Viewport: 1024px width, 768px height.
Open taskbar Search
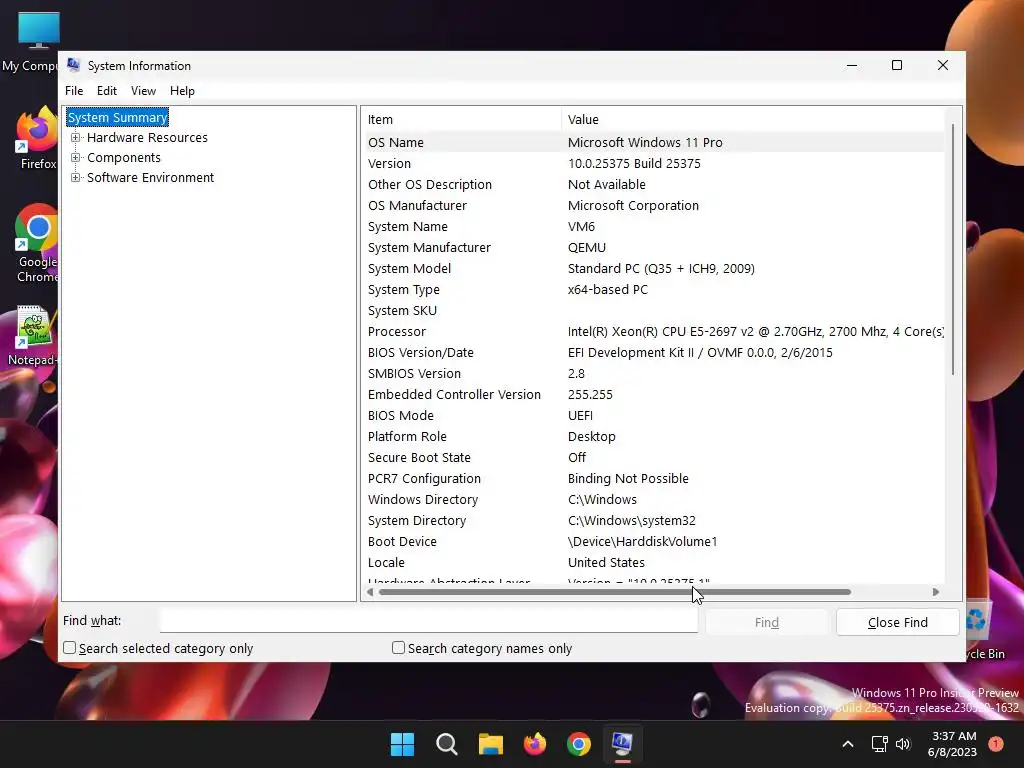(x=447, y=744)
